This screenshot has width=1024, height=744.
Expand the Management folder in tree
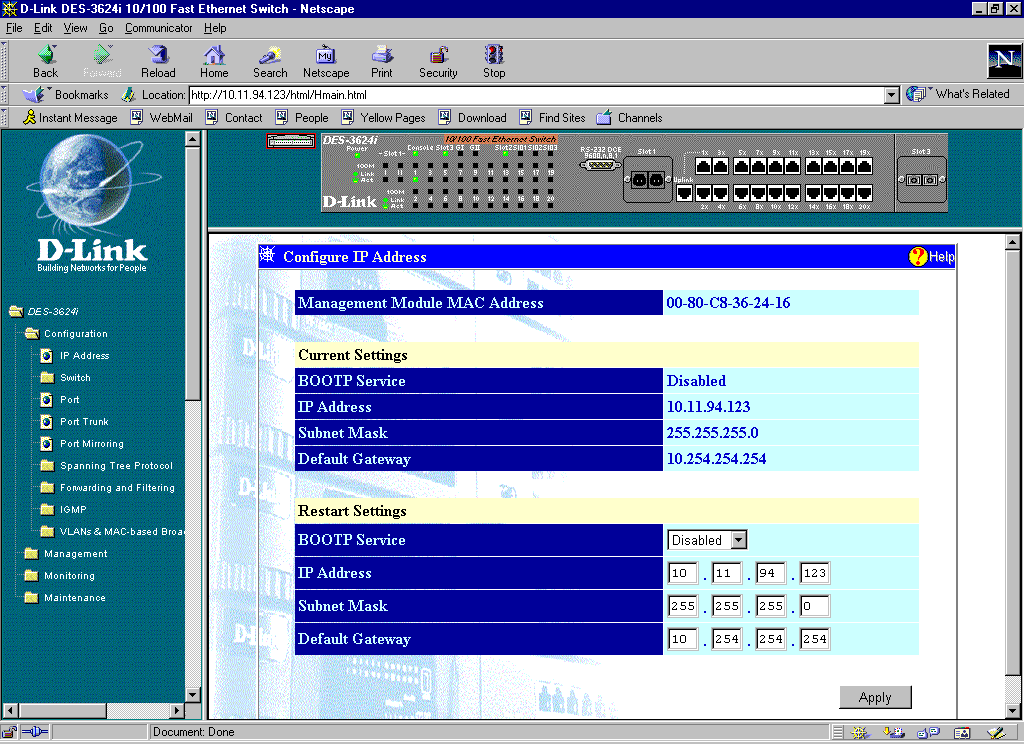click(x=75, y=554)
